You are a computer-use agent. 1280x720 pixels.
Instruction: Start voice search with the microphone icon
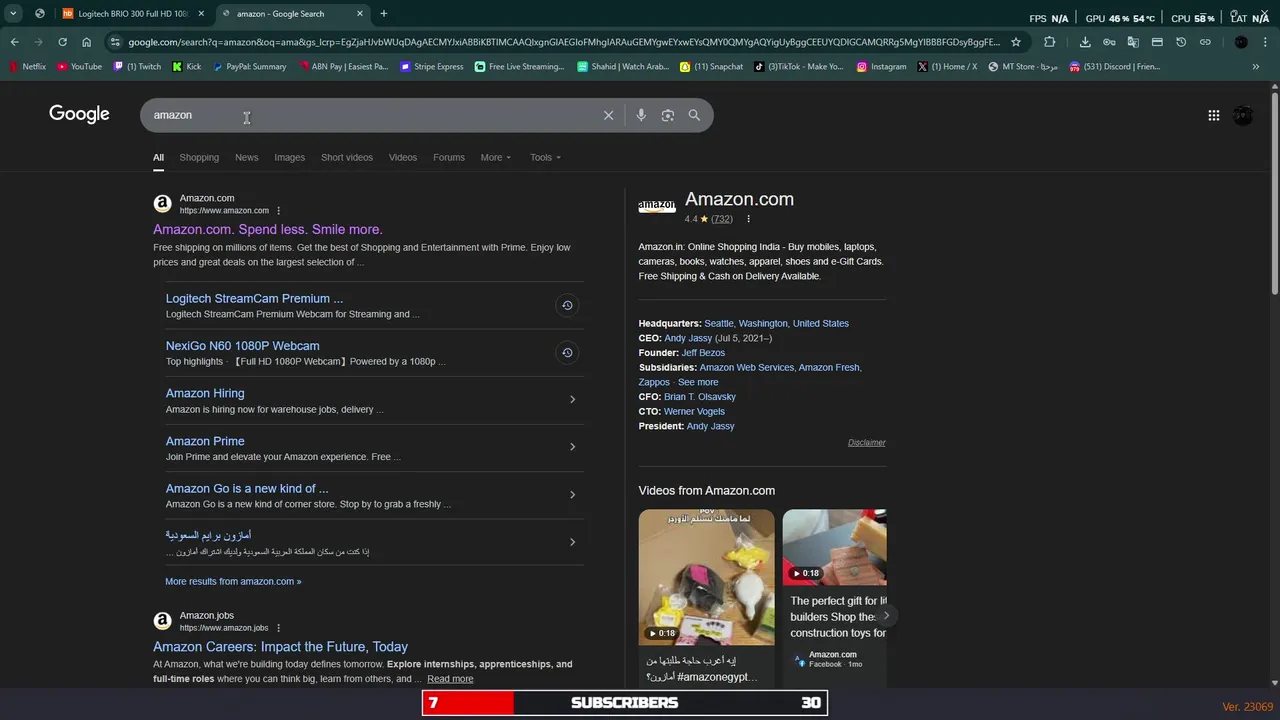[641, 115]
